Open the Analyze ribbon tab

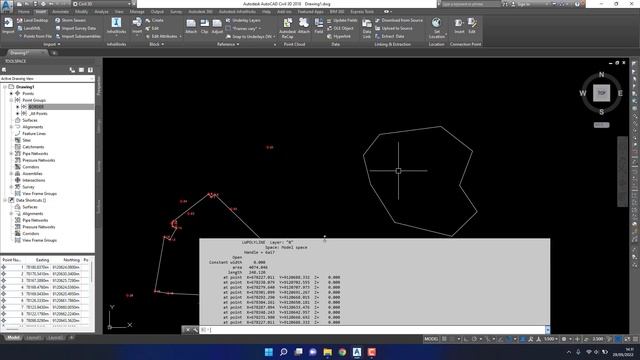pos(101,12)
